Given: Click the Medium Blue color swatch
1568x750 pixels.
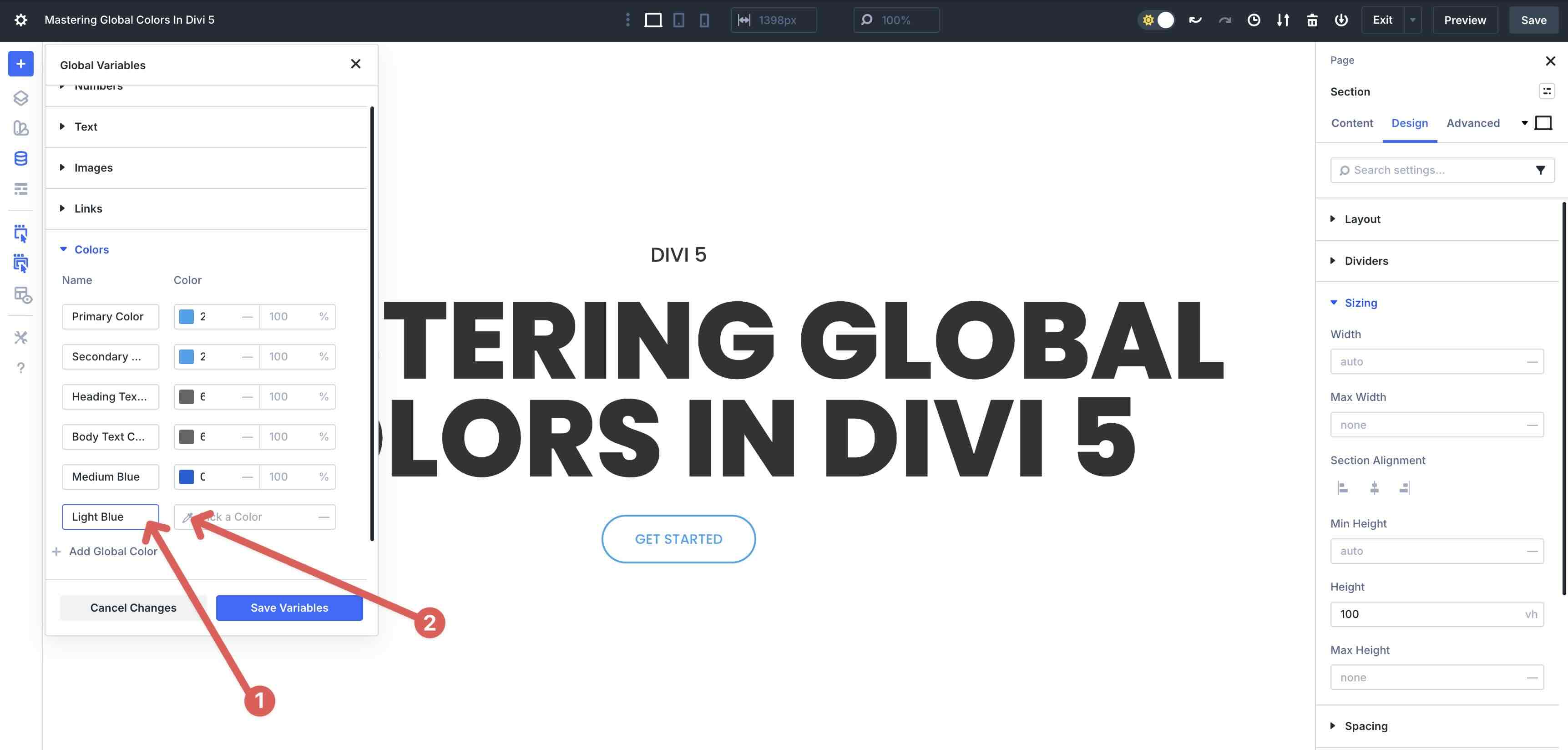Looking at the screenshot, I should [186, 476].
